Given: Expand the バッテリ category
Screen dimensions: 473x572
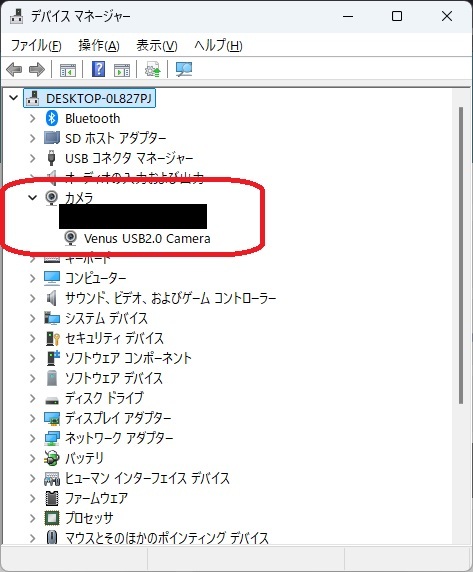Looking at the screenshot, I should [32, 458].
